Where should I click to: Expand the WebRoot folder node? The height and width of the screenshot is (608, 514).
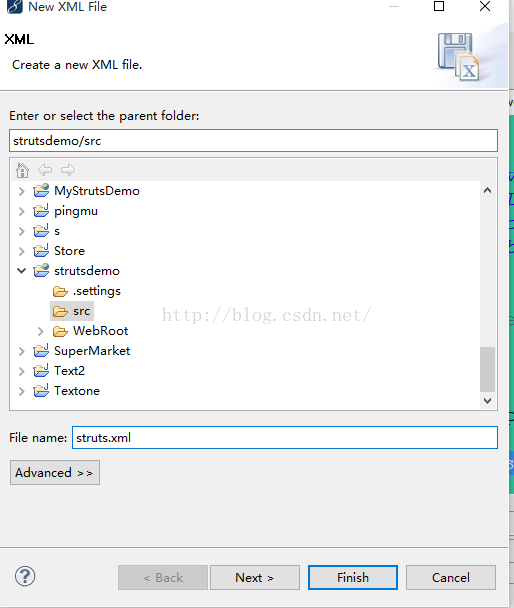41,331
